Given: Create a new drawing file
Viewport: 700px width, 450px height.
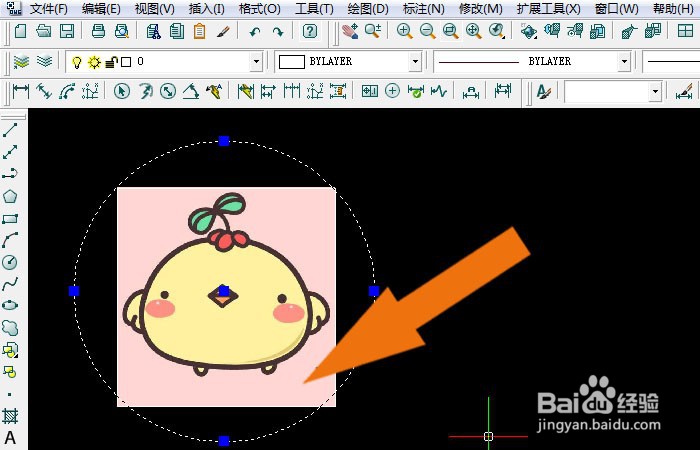Looking at the screenshot, I should pos(21,31).
